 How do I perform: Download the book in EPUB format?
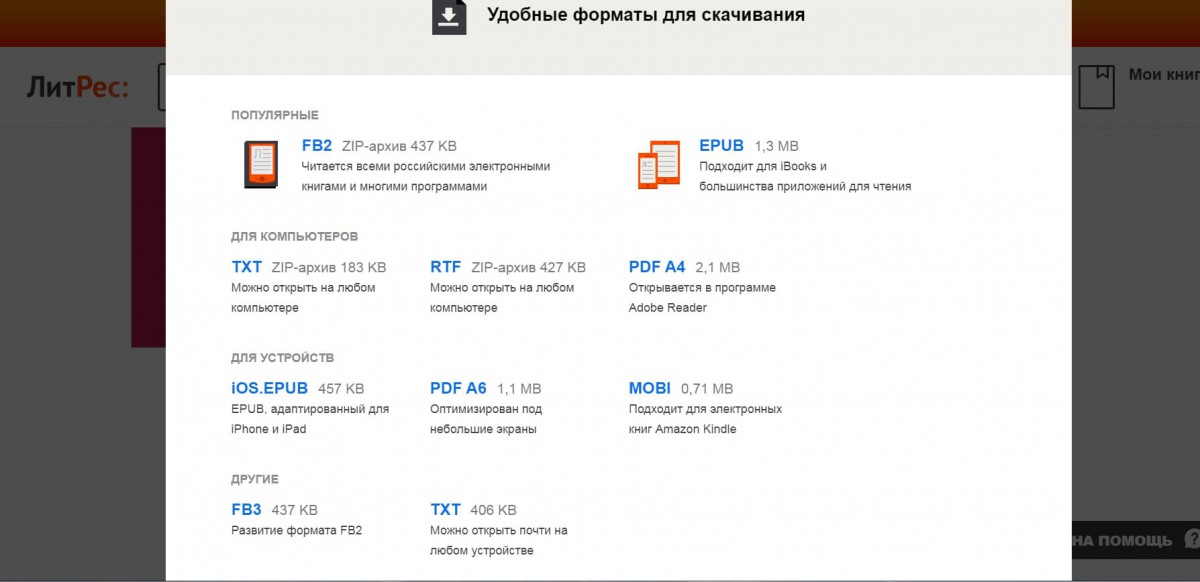click(x=721, y=146)
